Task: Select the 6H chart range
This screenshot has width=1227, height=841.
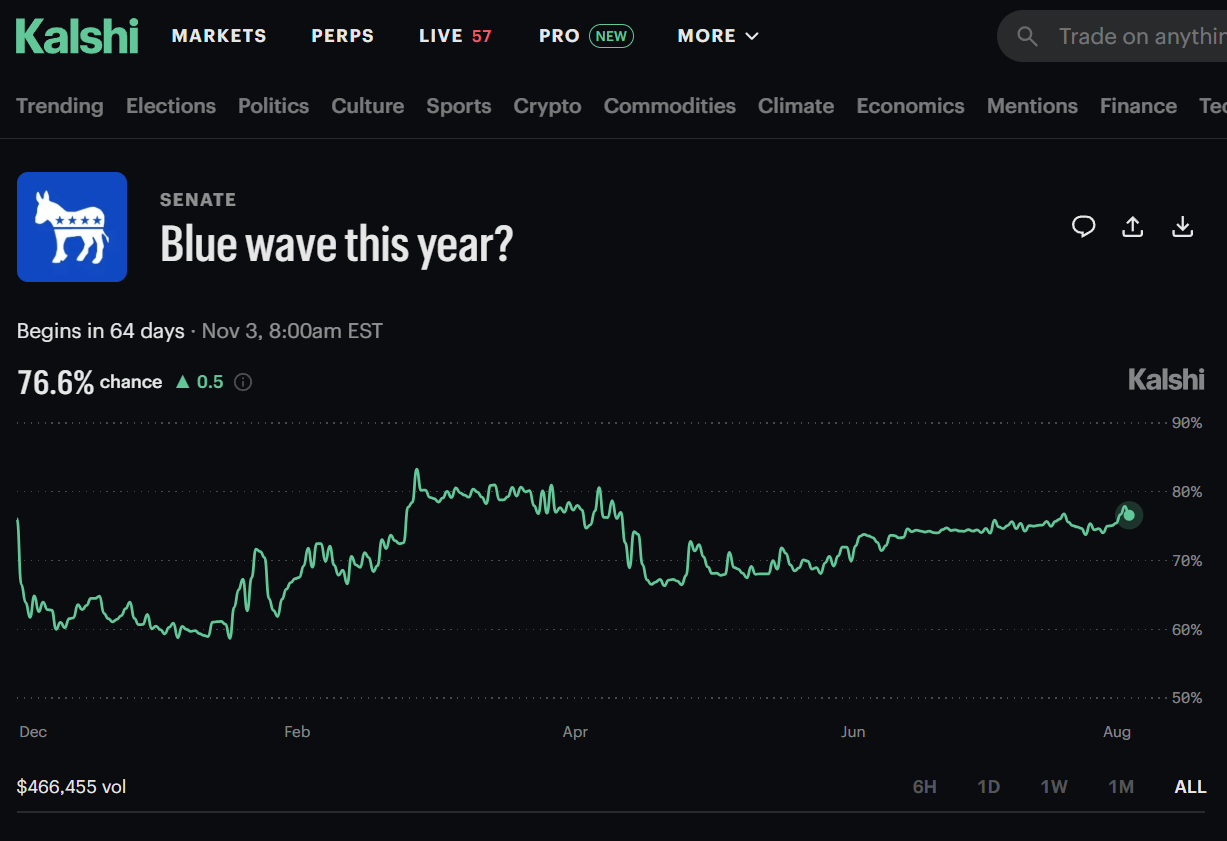Action: [x=925, y=787]
